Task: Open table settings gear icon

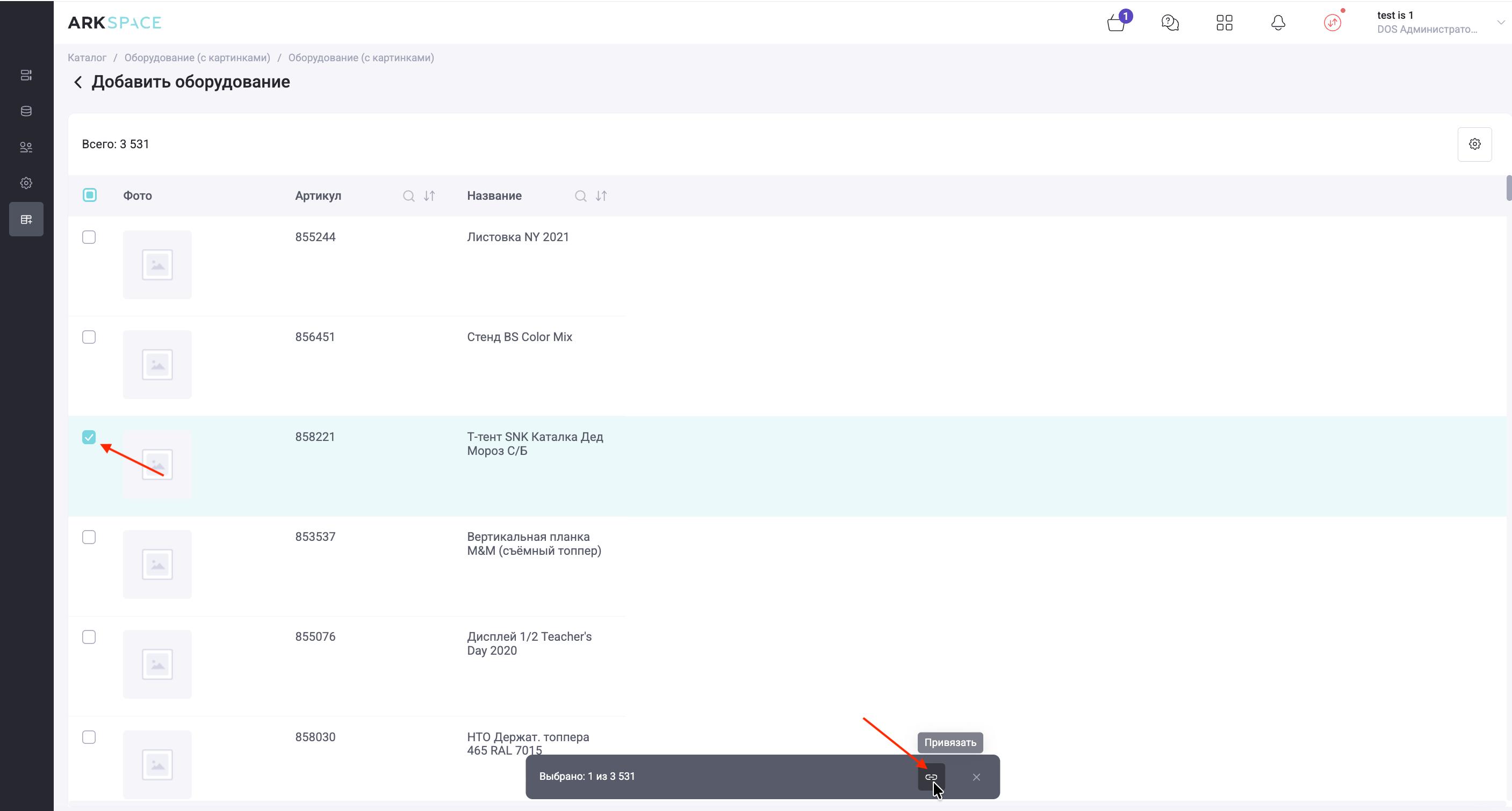Action: pyautogui.click(x=1474, y=144)
